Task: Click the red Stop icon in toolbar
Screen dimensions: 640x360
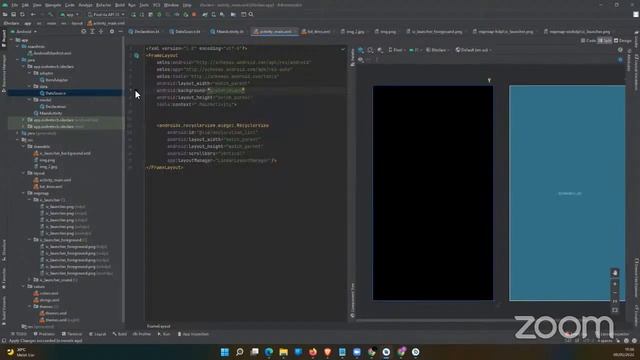Action: [194, 14]
